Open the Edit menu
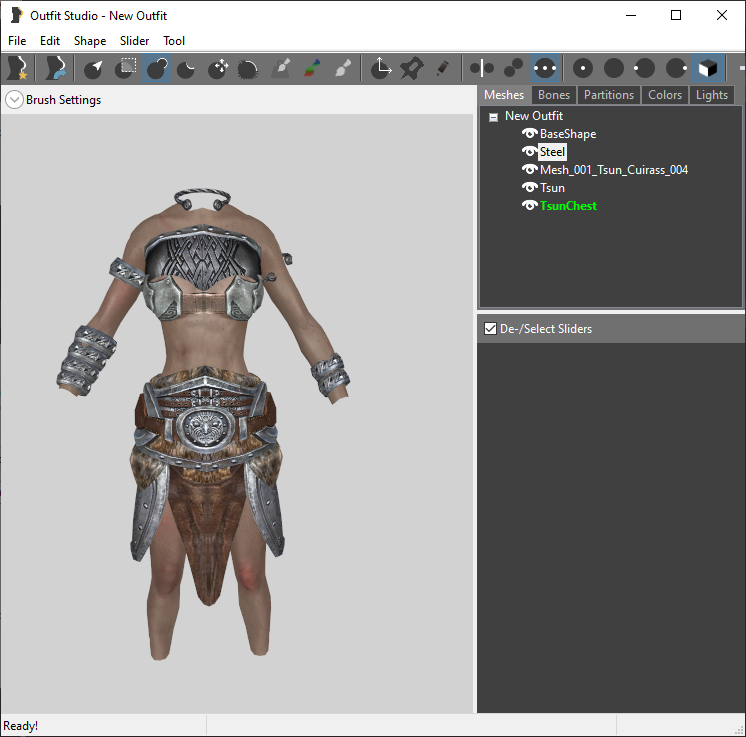Image resolution: width=746 pixels, height=737 pixels. [x=50, y=41]
